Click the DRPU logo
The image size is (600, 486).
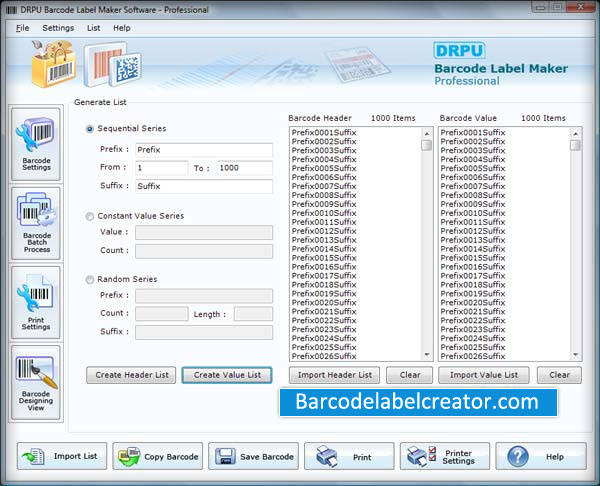(459, 51)
